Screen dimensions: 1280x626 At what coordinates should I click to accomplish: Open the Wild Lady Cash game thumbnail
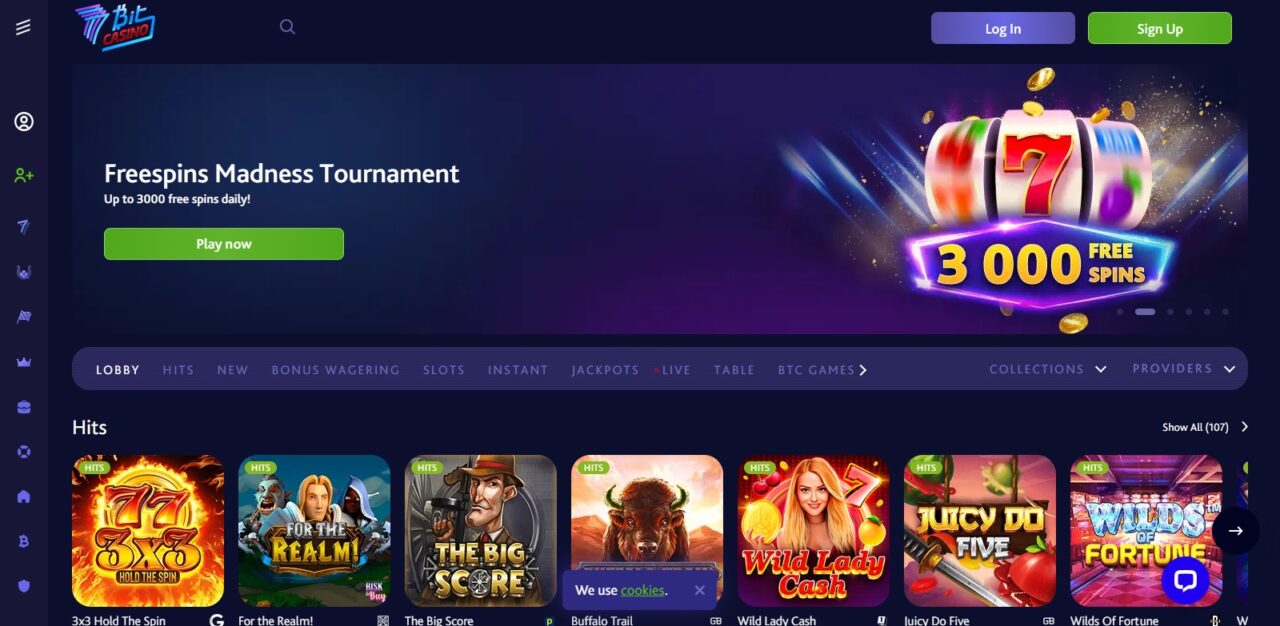[x=813, y=531]
